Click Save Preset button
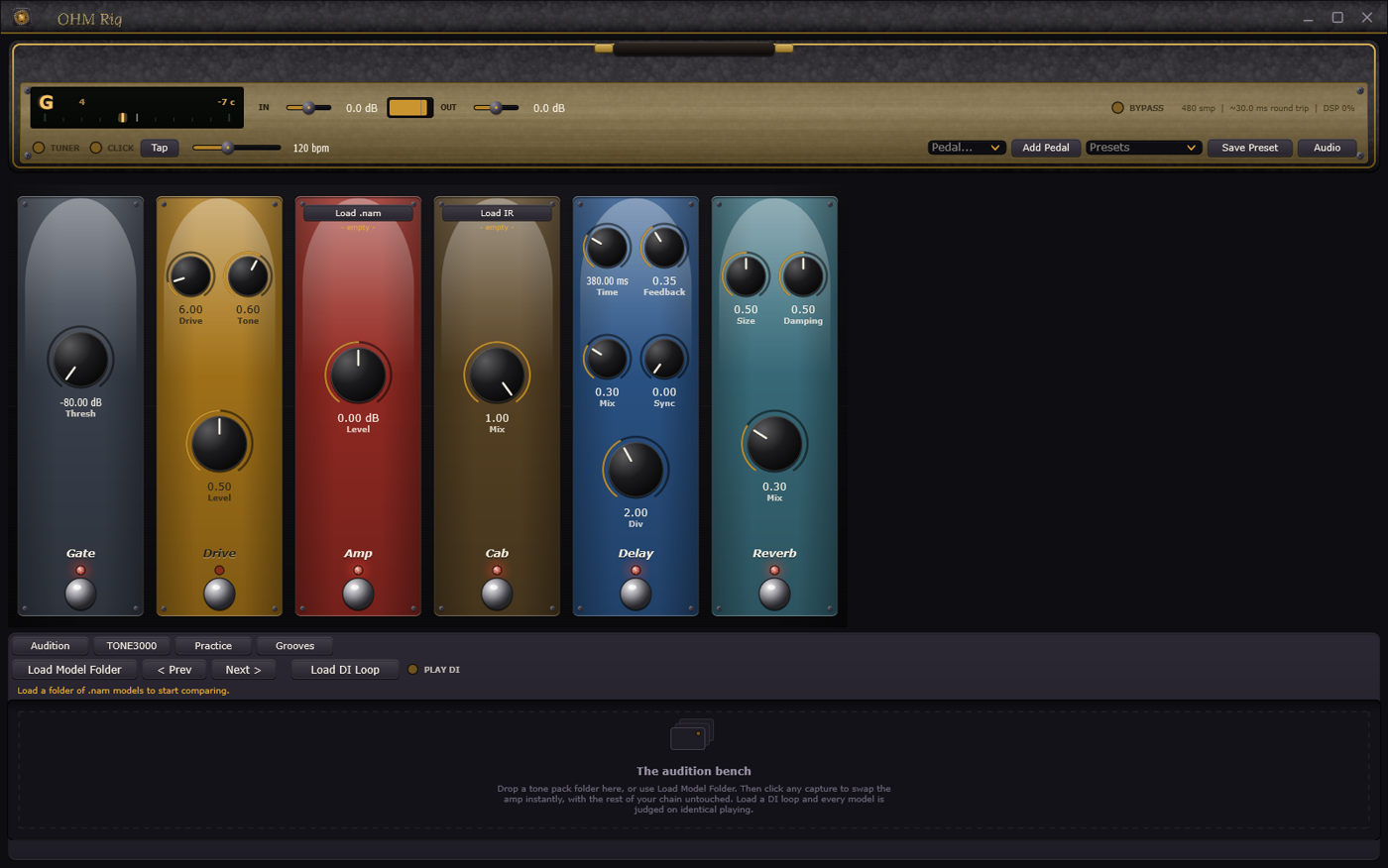The height and width of the screenshot is (868, 1388). coord(1249,148)
